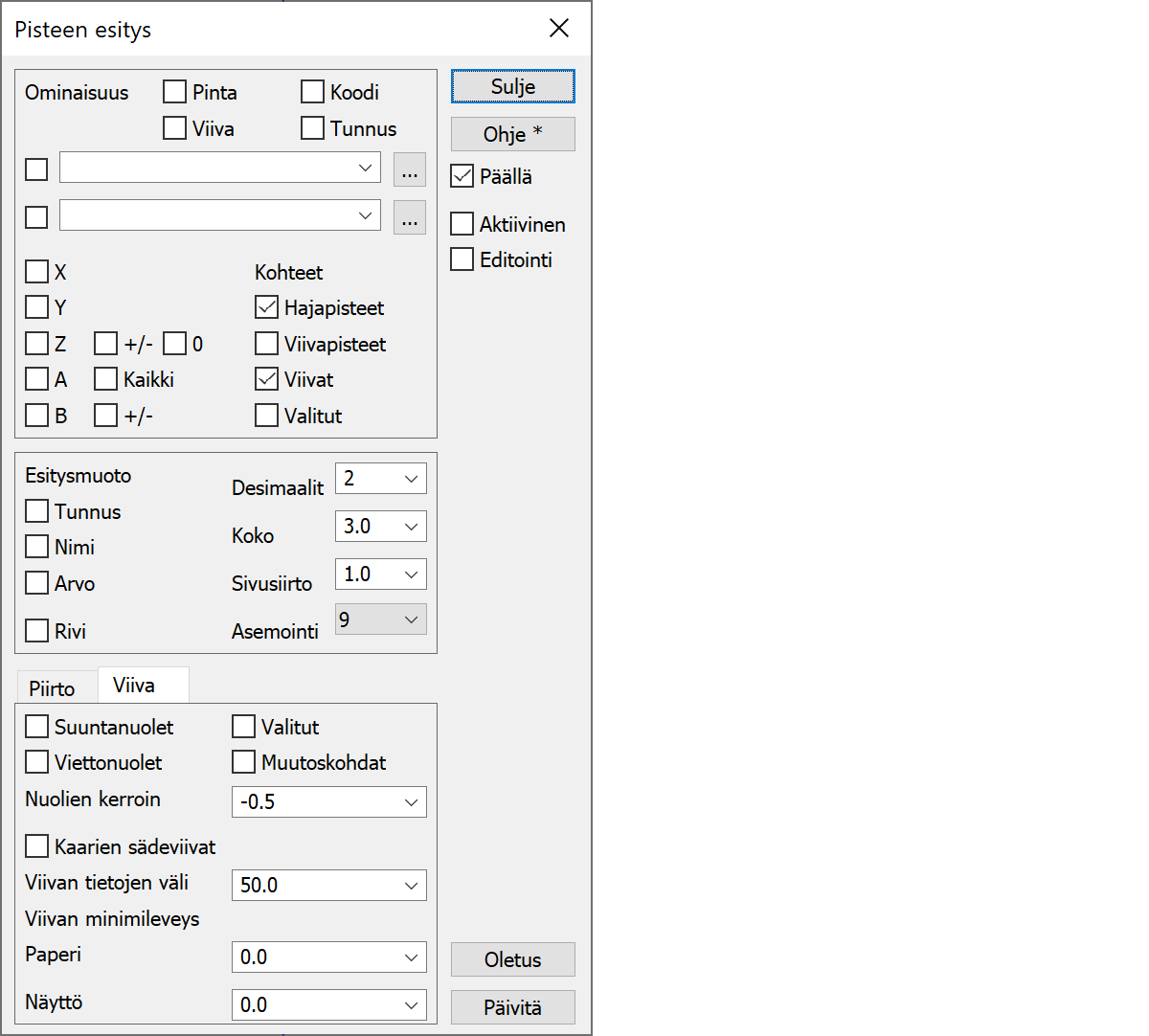
Task: Toggle the Hajapisteet checkbox off
Action: point(267,308)
